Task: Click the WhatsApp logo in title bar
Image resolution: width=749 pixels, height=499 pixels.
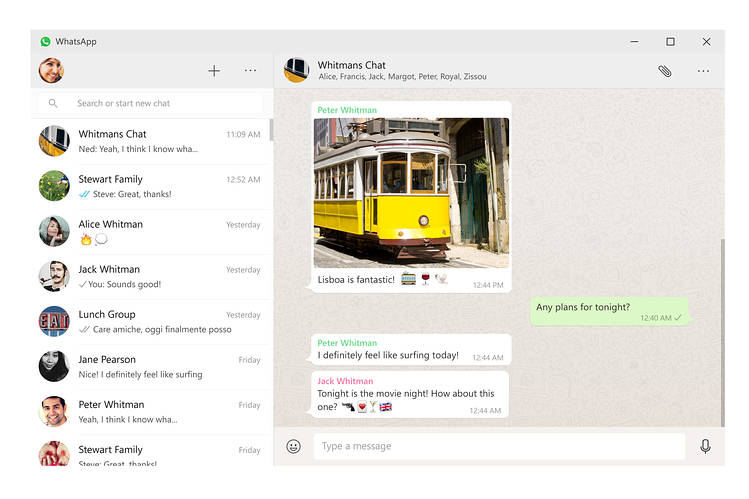Action: (45, 42)
